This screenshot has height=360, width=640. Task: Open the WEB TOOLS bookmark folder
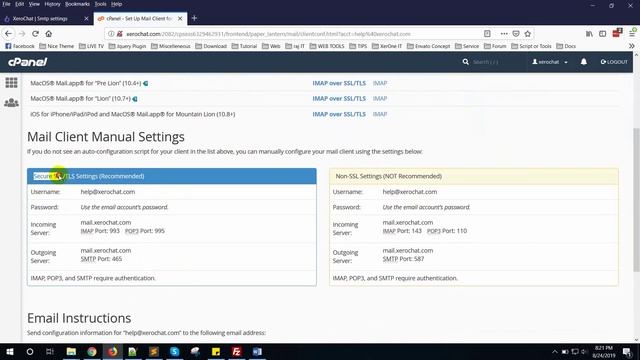(x=327, y=46)
